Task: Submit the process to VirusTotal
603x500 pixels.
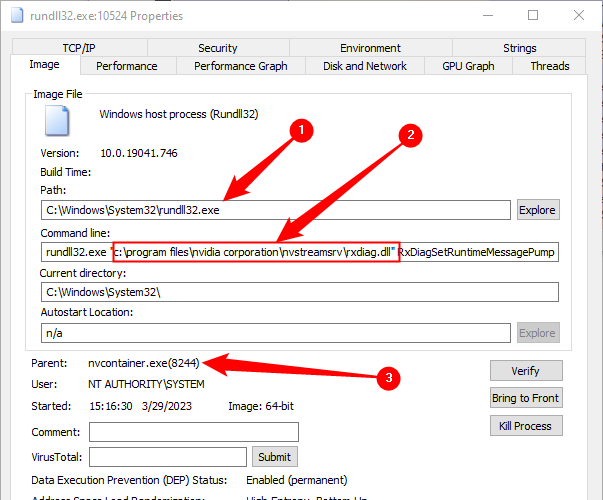Action: (274, 457)
